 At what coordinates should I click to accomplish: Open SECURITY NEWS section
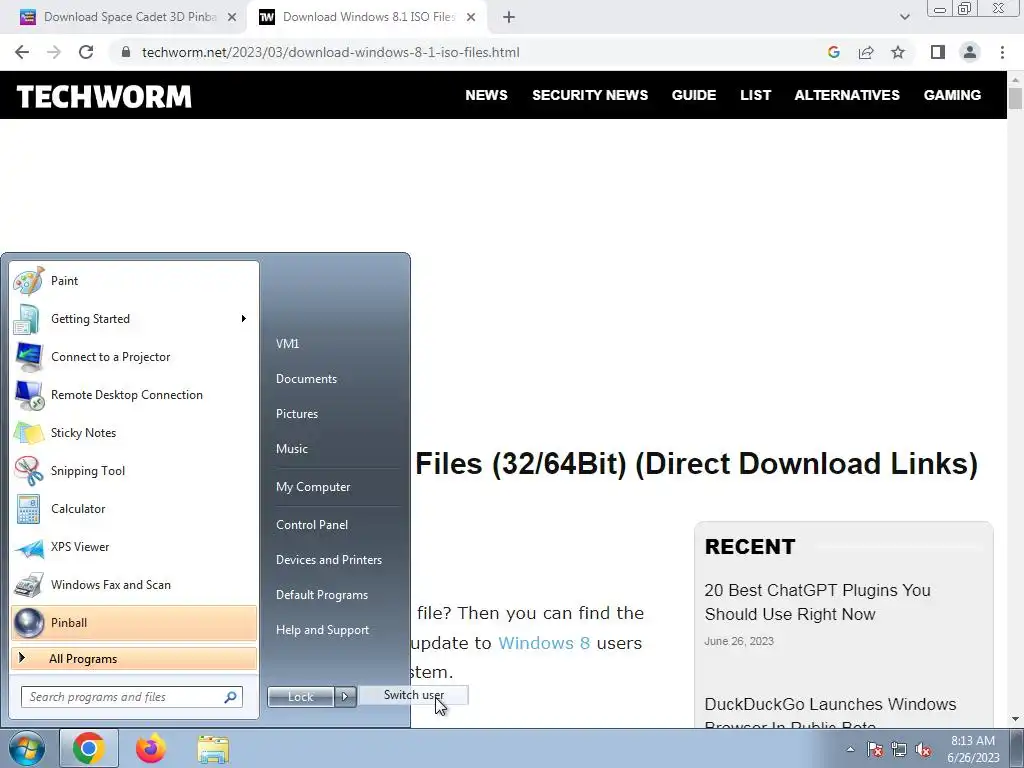point(590,95)
